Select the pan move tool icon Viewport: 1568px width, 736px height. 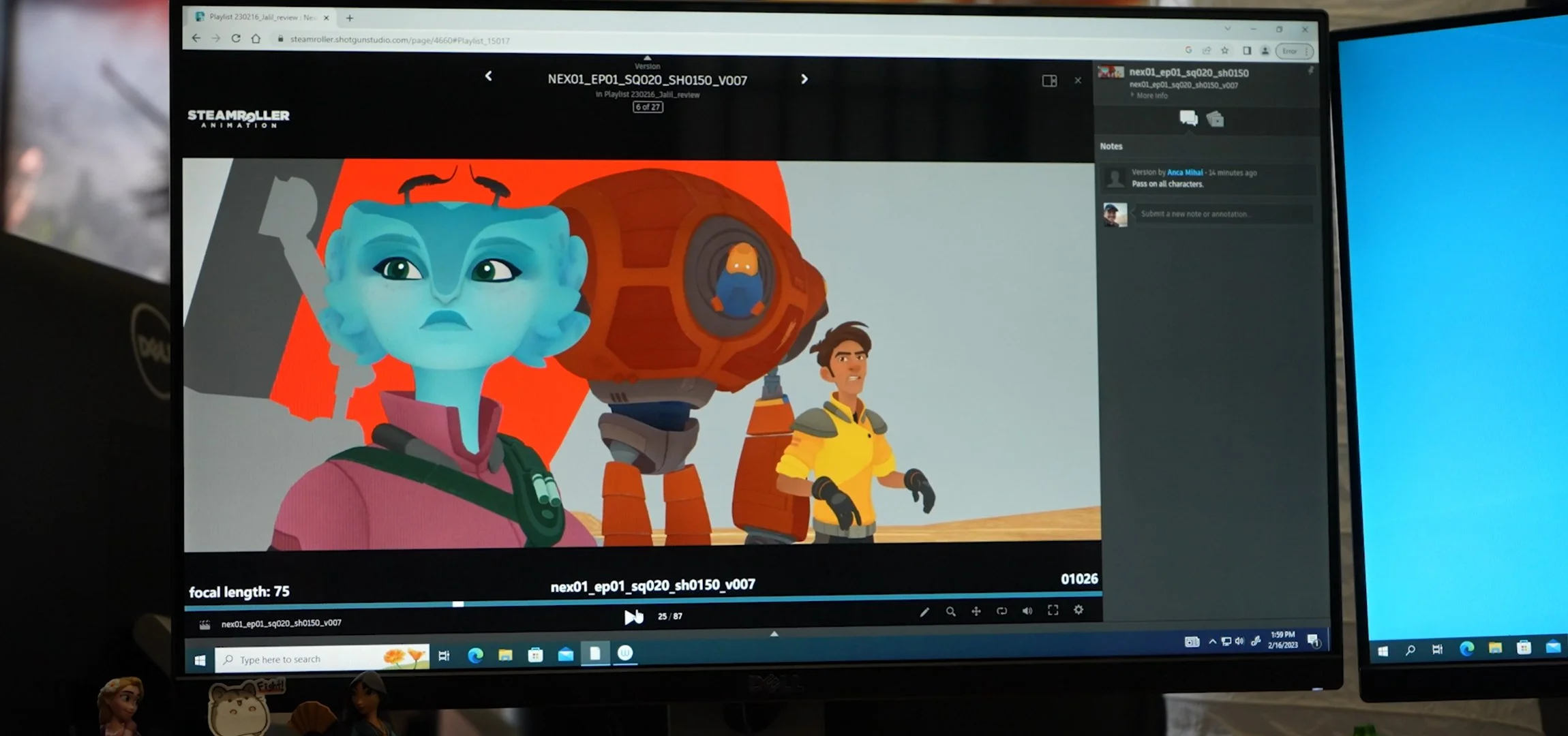(976, 611)
